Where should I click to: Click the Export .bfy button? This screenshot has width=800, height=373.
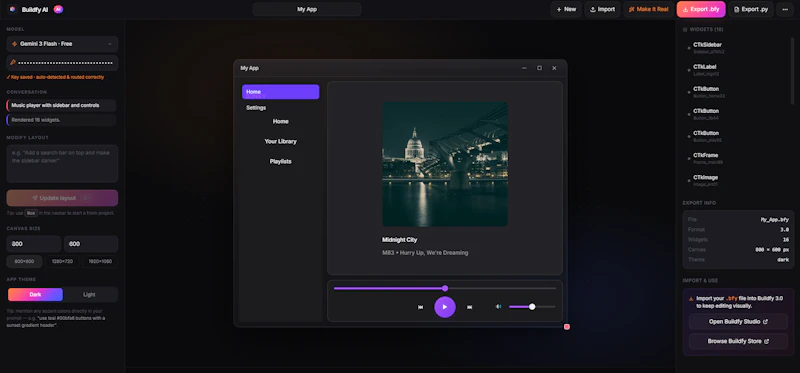tap(701, 9)
